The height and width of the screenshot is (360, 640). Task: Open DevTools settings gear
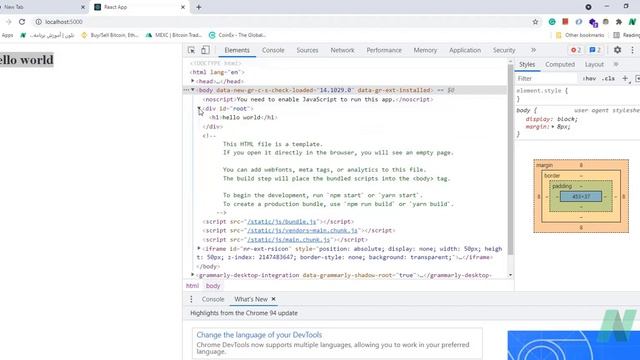[x=617, y=50]
